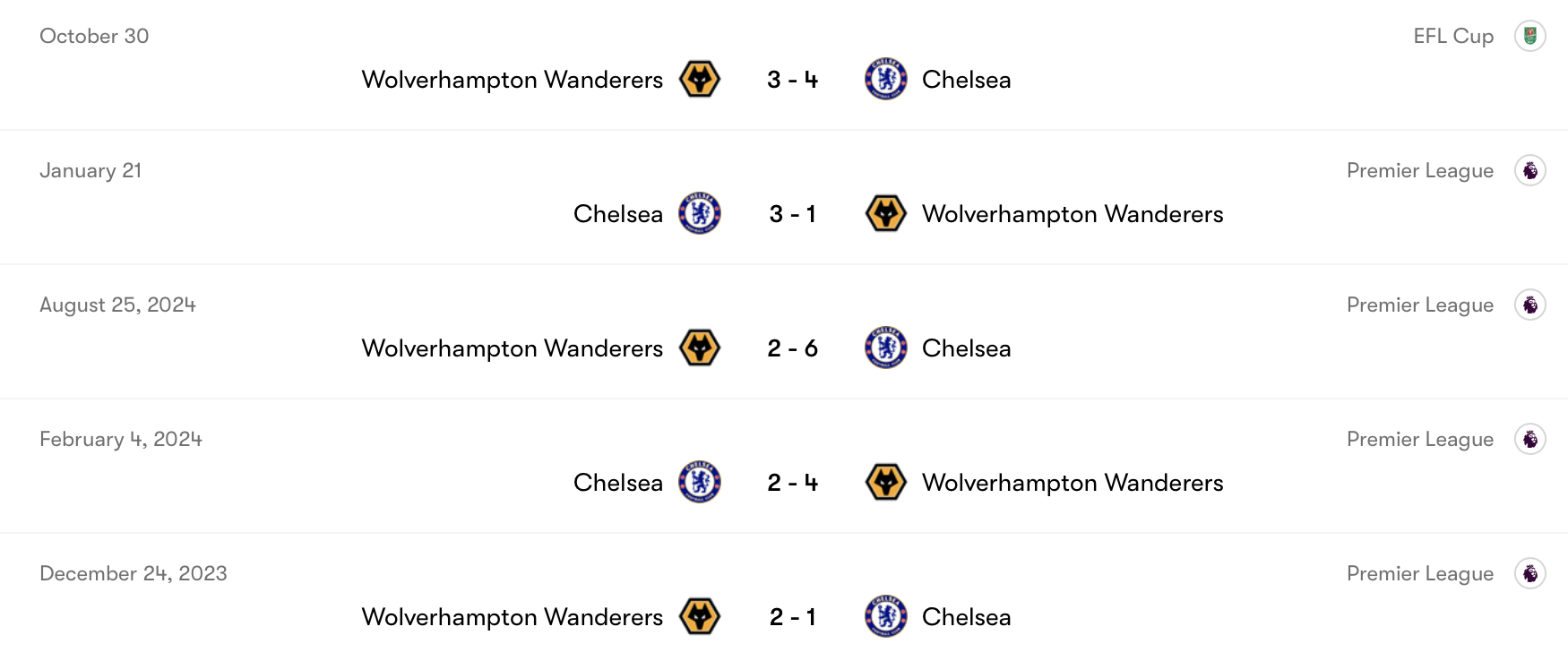Image resolution: width=1568 pixels, height=661 pixels.
Task: Click the Chelsea badge in the October 30 match
Action: 885,79
